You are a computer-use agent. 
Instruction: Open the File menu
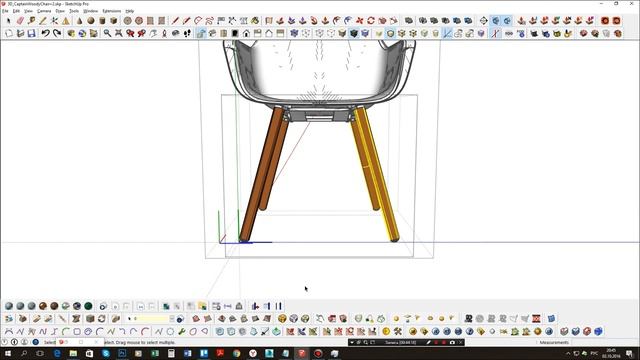point(5,11)
